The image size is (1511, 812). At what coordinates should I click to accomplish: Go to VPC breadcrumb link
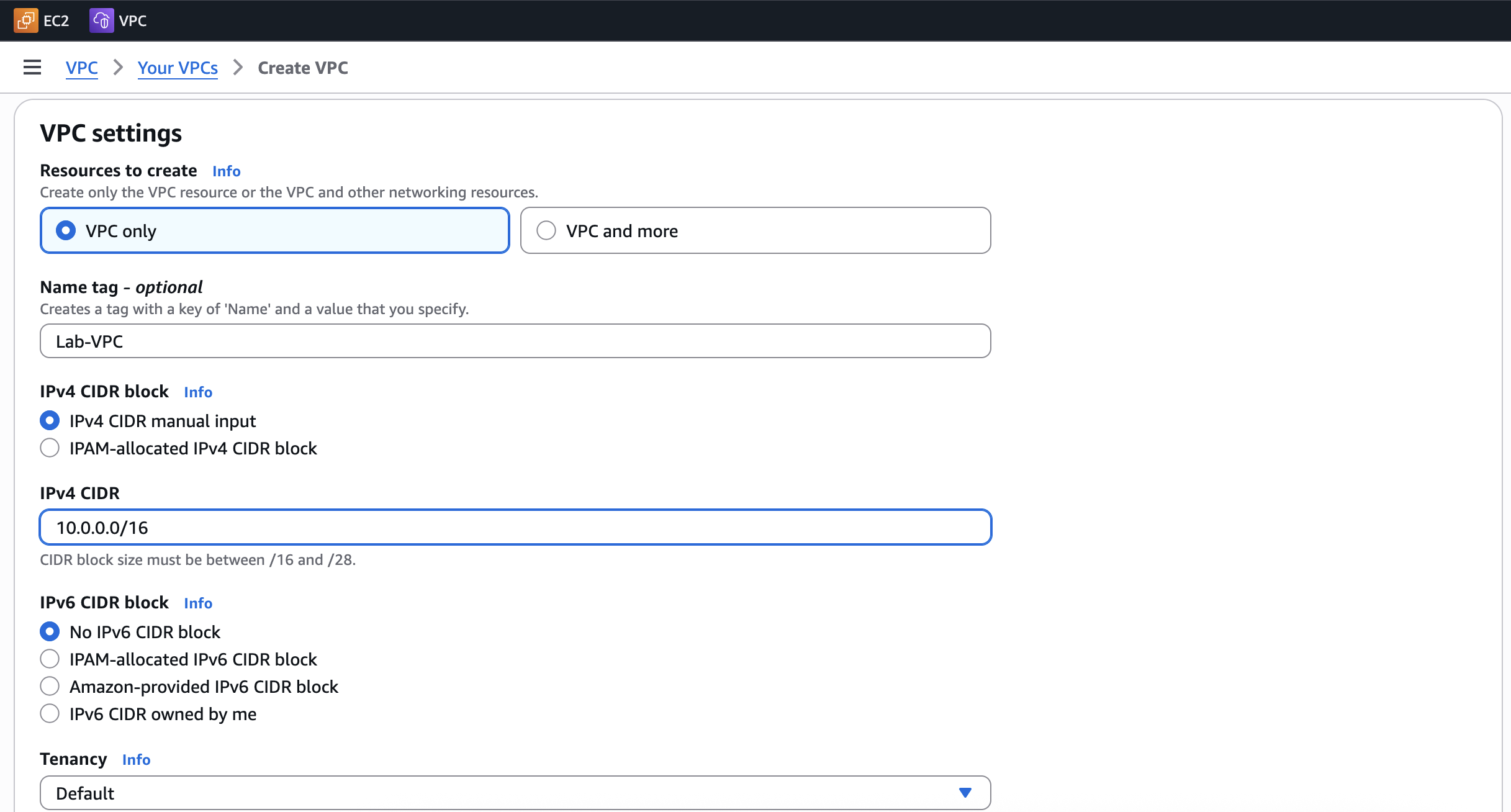[82, 68]
